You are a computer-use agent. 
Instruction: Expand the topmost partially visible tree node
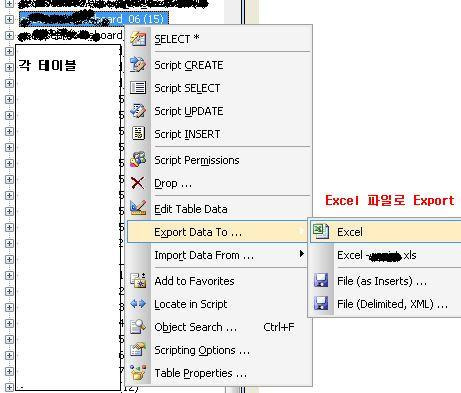pos(9,4)
